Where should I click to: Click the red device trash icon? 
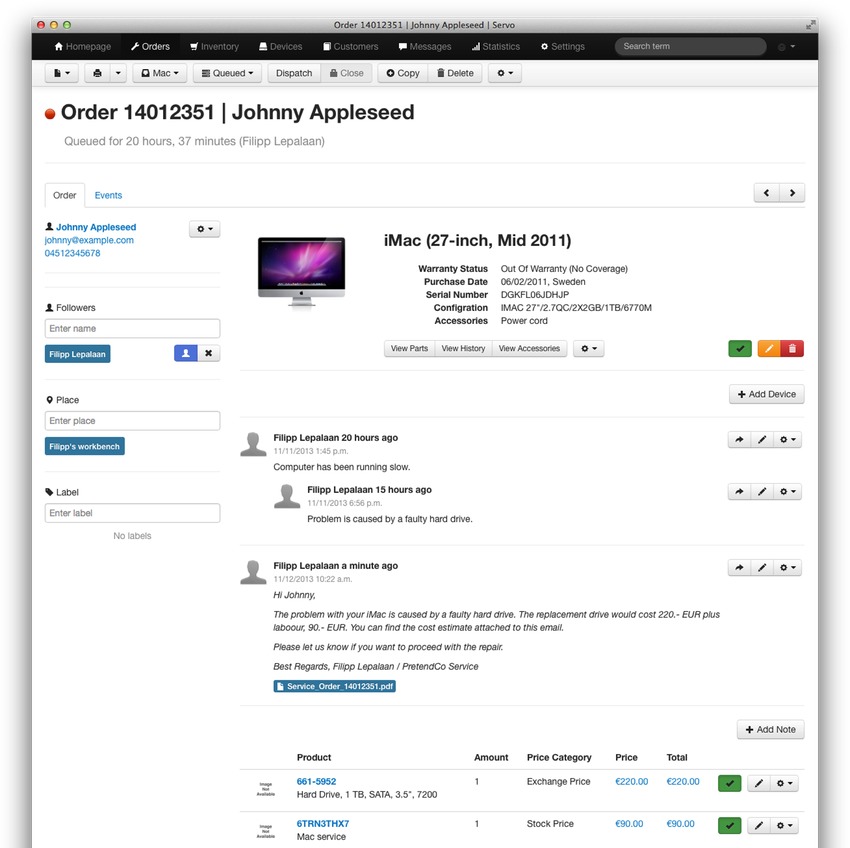pos(792,348)
